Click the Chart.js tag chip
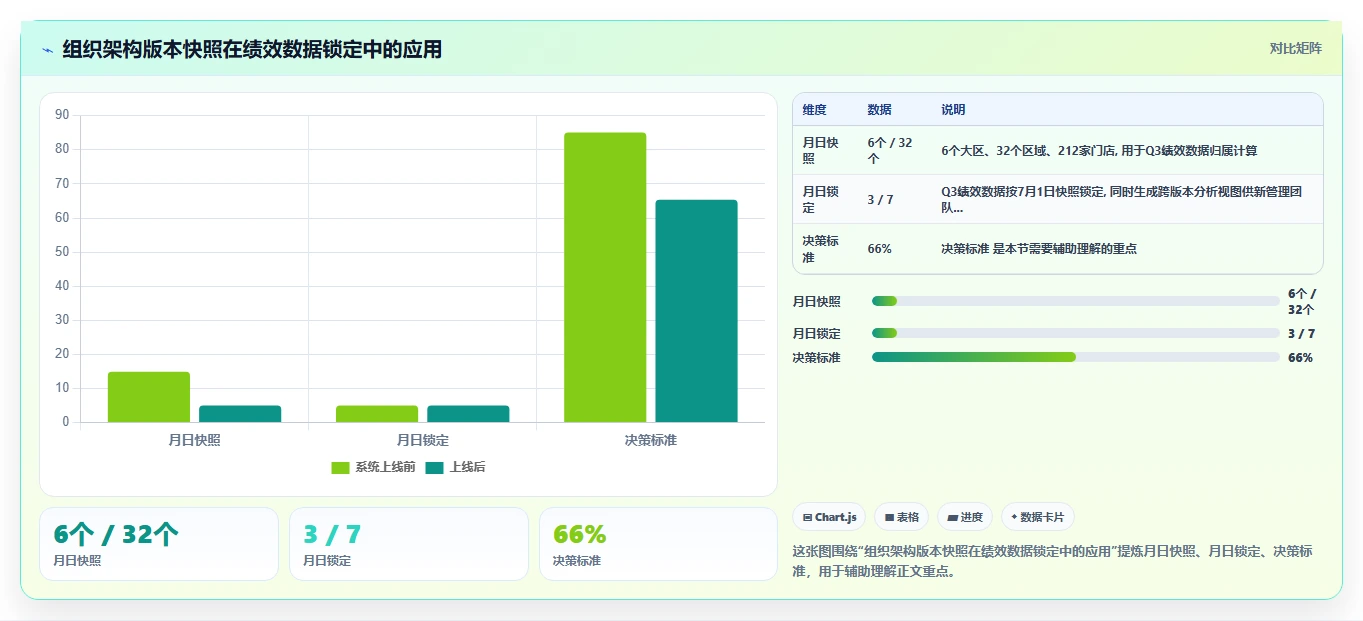Screen dimensions: 1363x621 pos(829,517)
